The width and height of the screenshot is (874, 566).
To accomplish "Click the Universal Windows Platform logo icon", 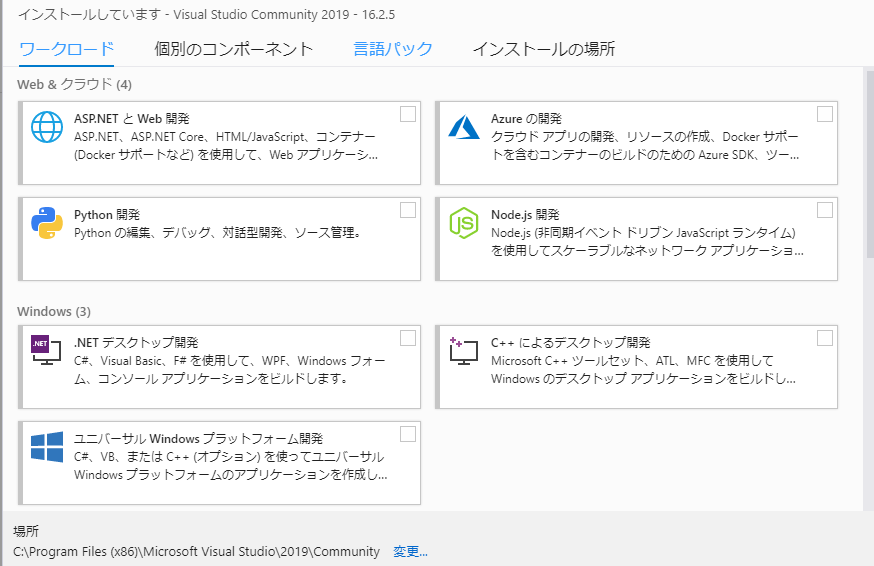I will click(47, 447).
